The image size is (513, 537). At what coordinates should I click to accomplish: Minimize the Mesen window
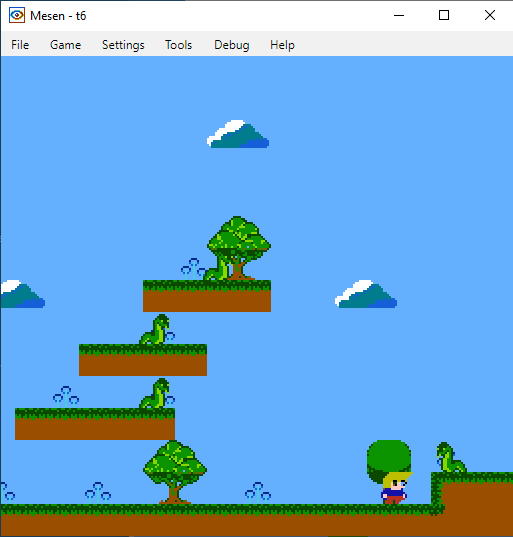[399, 15]
